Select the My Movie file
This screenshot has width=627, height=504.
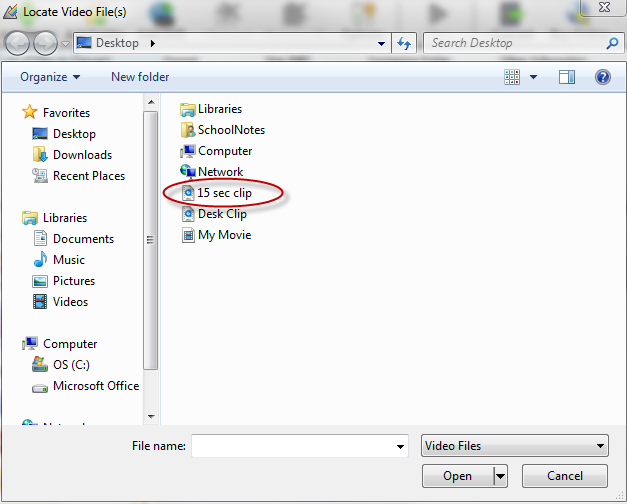click(224, 235)
